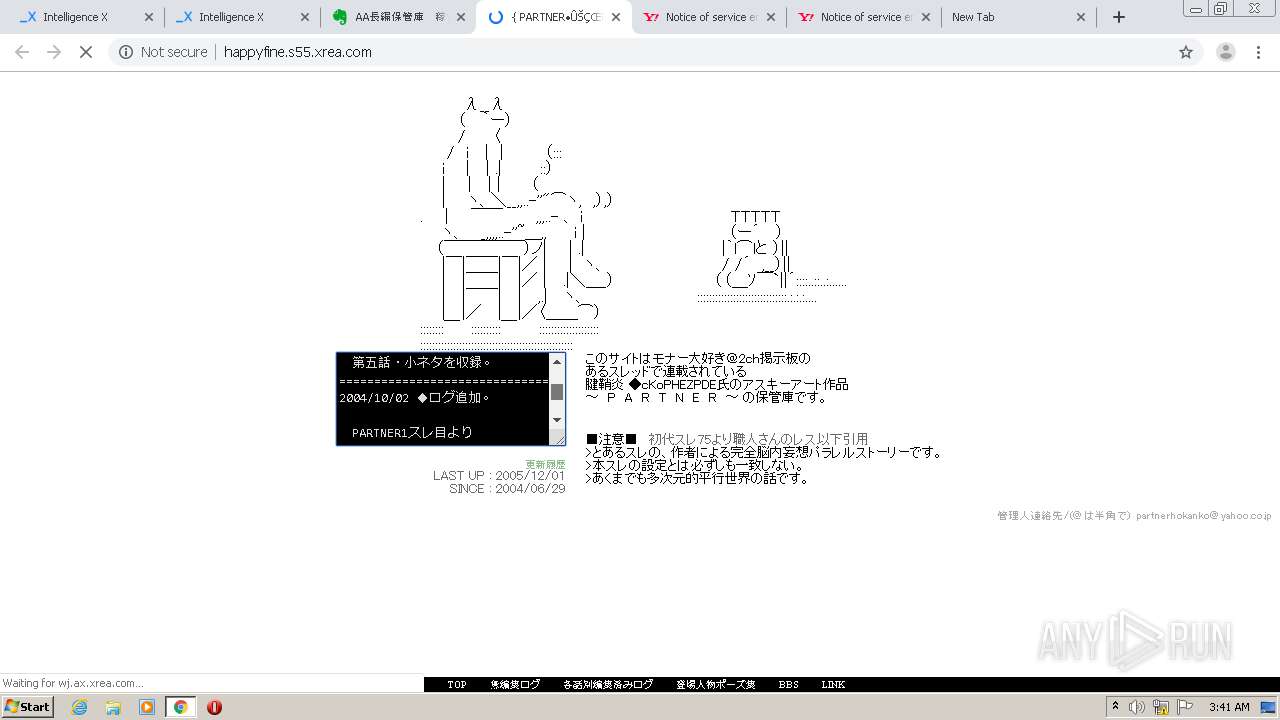Open the network warning tray icon

point(1161,707)
